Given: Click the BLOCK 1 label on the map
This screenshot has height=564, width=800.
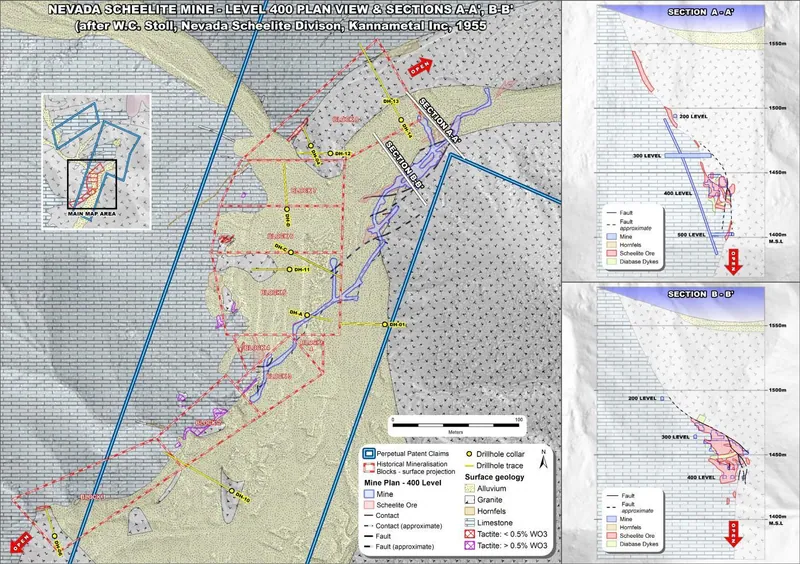Looking at the screenshot, I should pos(92,497).
